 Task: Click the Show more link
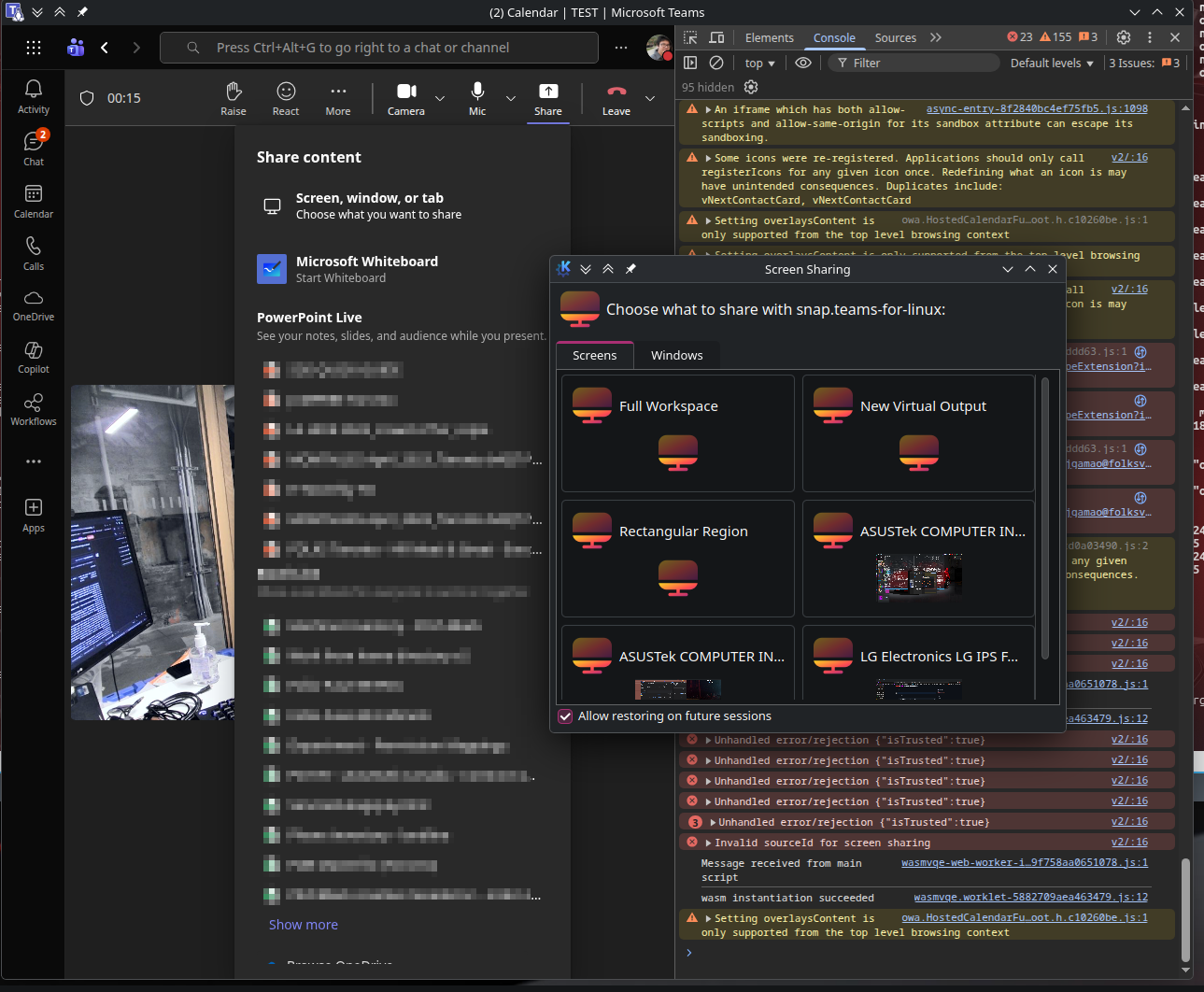pyautogui.click(x=304, y=925)
